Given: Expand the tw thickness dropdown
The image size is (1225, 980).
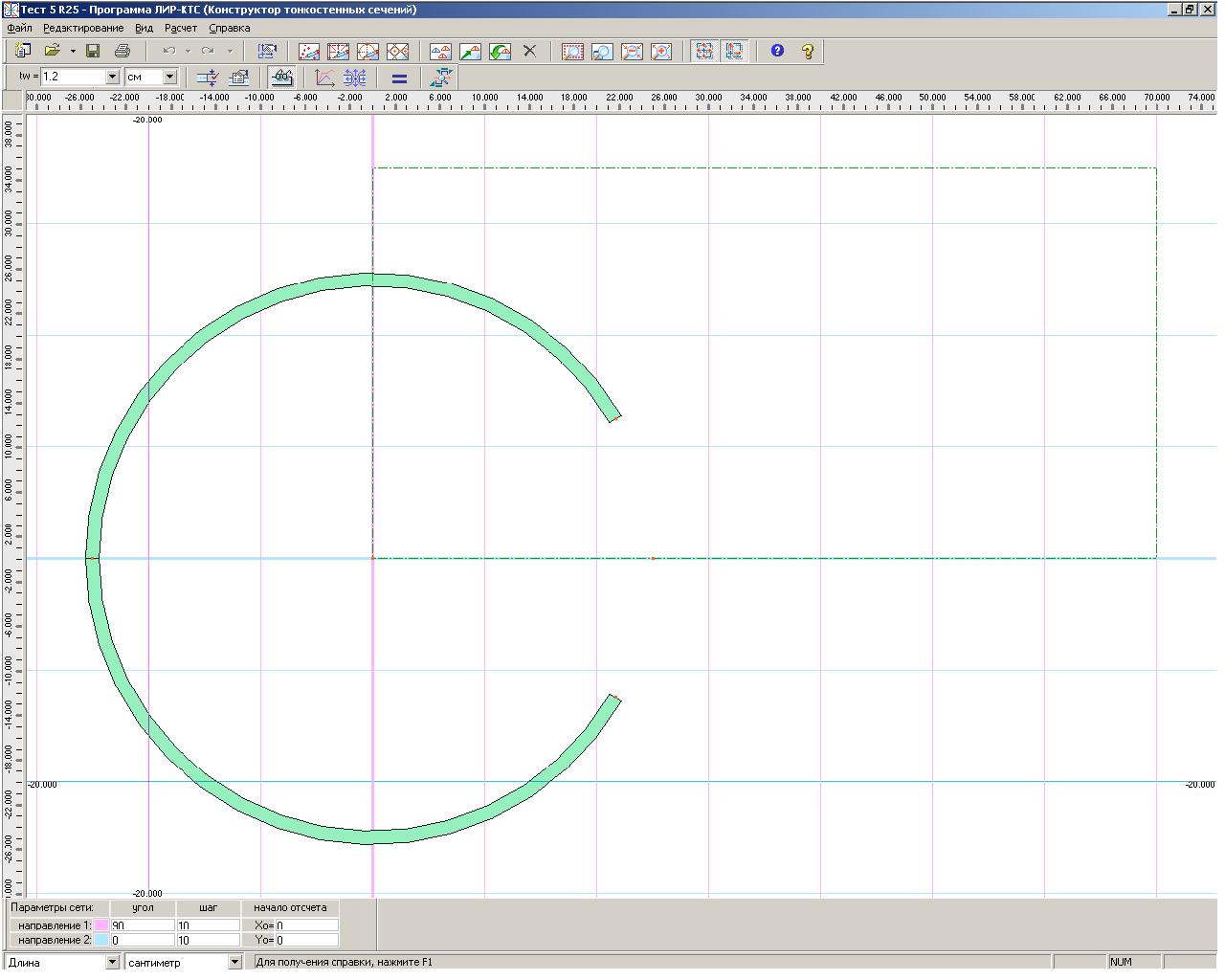Looking at the screenshot, I should 112,77.
